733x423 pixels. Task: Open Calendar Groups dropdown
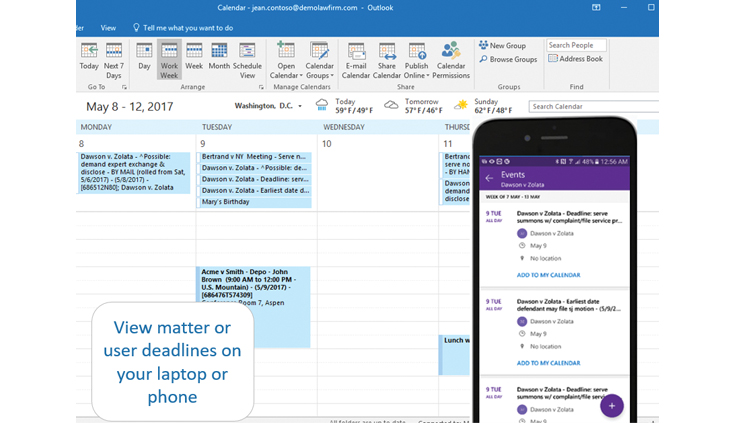320,61
